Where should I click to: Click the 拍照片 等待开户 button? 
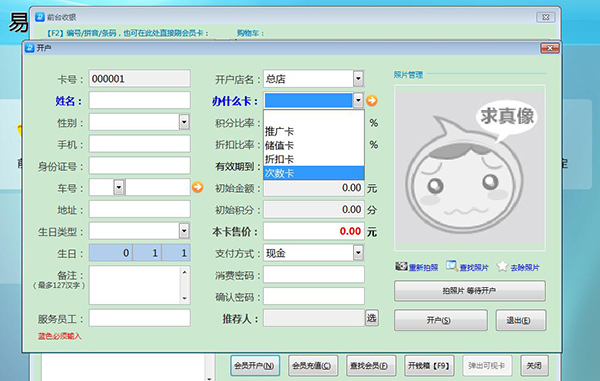coord(470,291)
